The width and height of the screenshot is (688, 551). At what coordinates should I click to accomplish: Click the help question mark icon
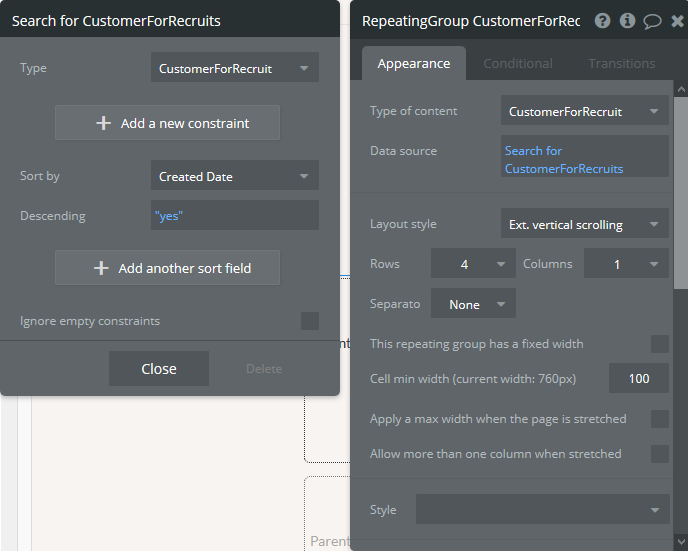point(602,21)
